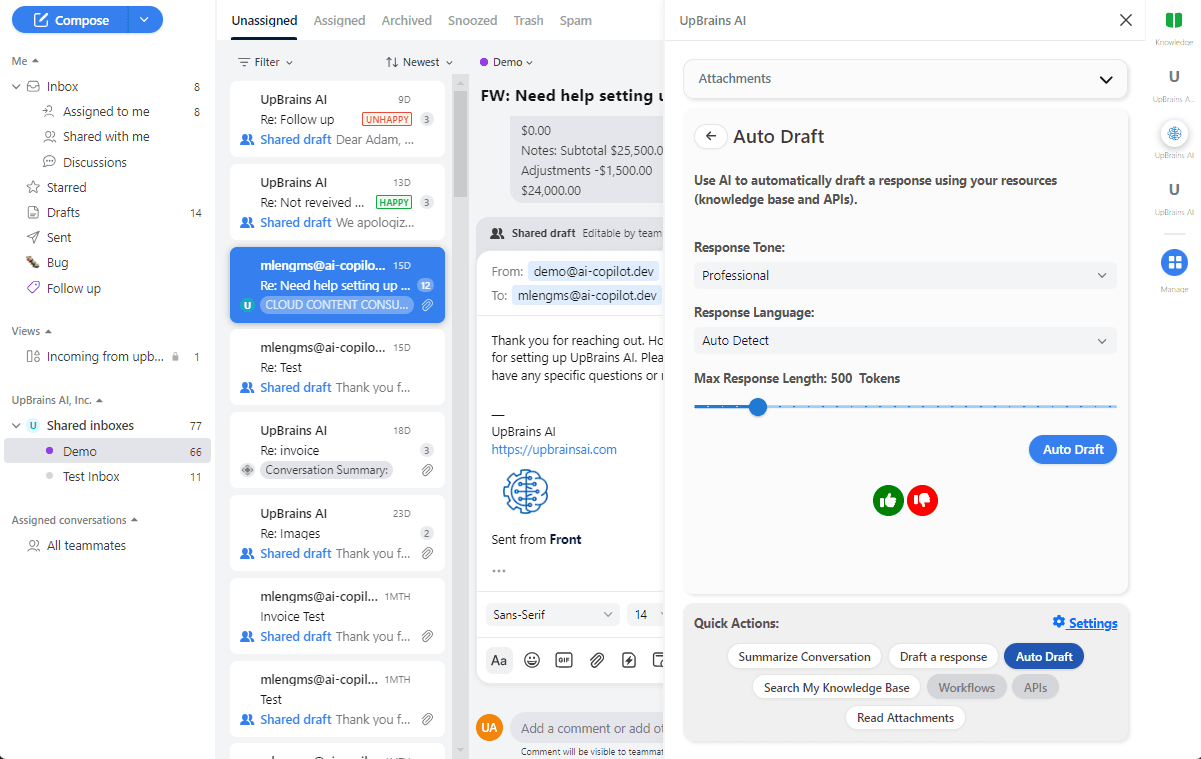This screenshot has height=759, width=1201.
Task: Open the Manage plugins grid icon
Action: pos(1174,262)
